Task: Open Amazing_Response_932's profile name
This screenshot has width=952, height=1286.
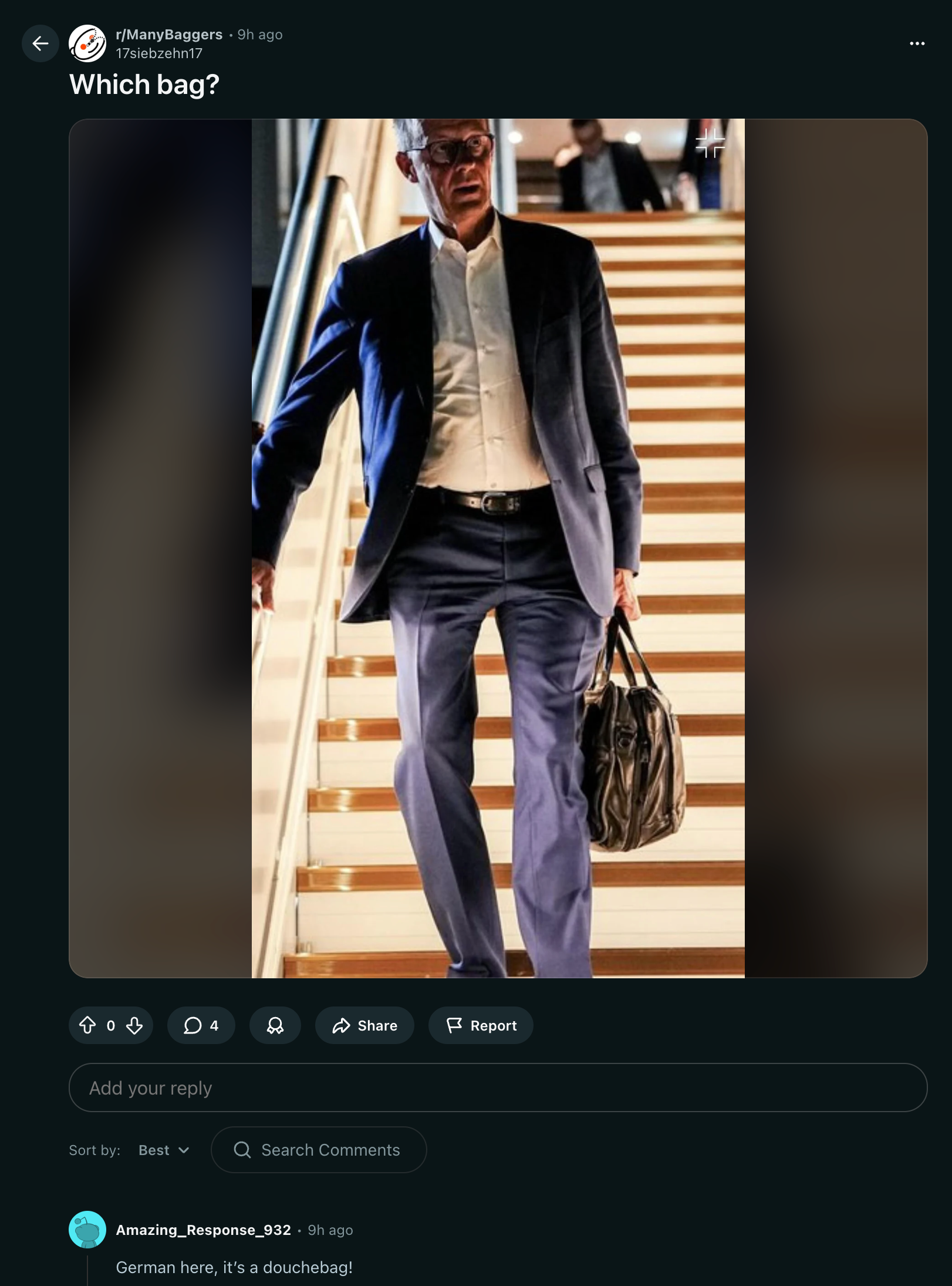Action: click(x=203, y=1230)
